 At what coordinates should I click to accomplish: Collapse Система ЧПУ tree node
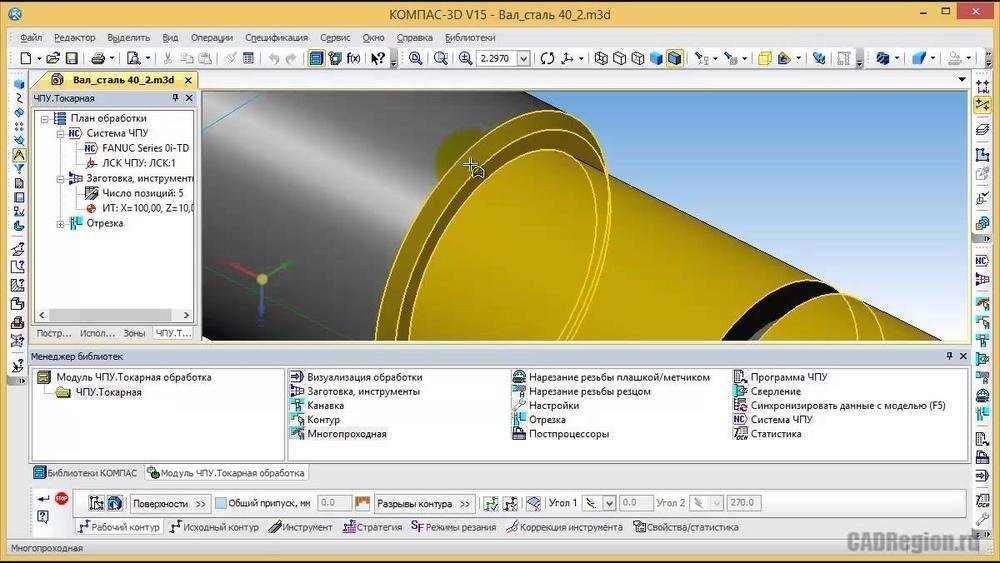pos(60,133)
